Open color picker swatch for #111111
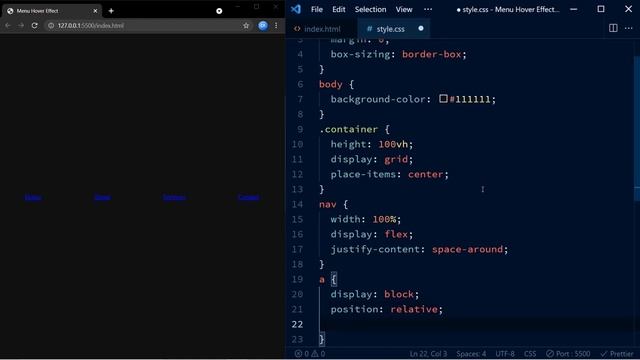Viewport: 640px width, 360px height. 443,98
